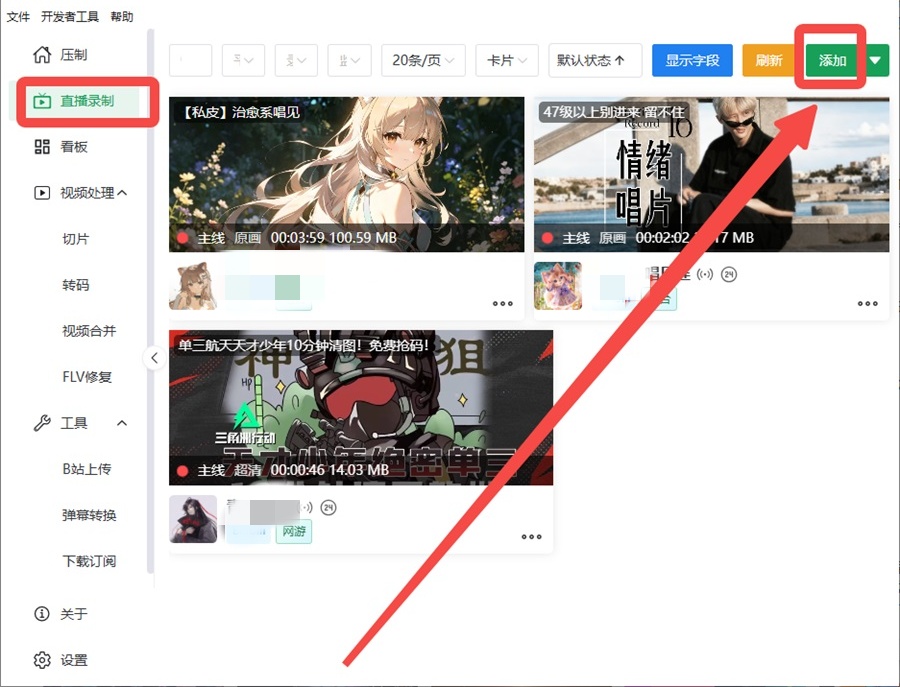
Task: Collapse the 工具 section chevron
Action: 122,423
